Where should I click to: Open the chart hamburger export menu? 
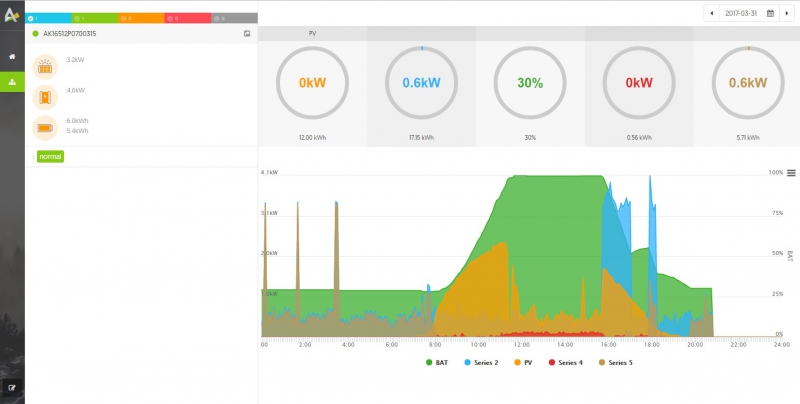(791, 173)
